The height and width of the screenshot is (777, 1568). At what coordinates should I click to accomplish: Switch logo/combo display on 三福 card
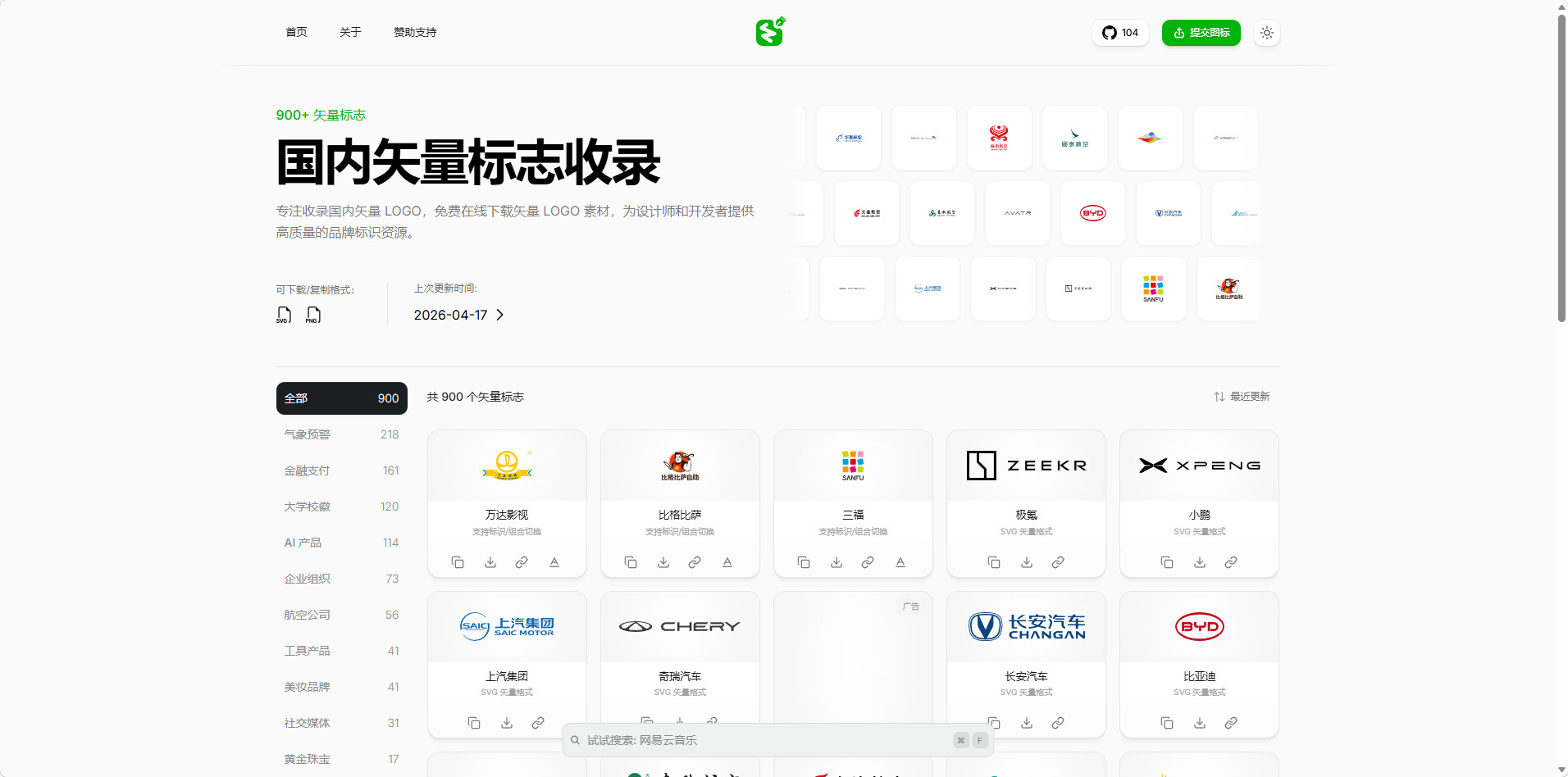pos(900,562)
